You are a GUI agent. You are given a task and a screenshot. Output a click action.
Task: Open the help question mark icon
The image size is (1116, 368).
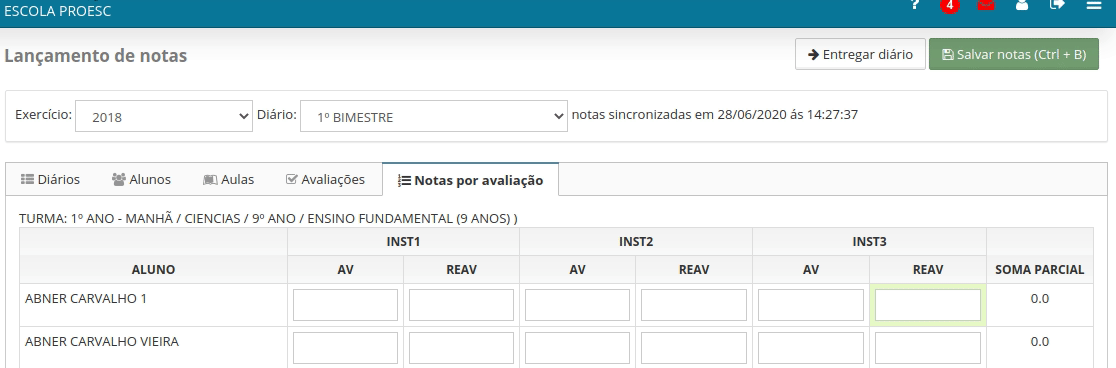tap(915, 4)
